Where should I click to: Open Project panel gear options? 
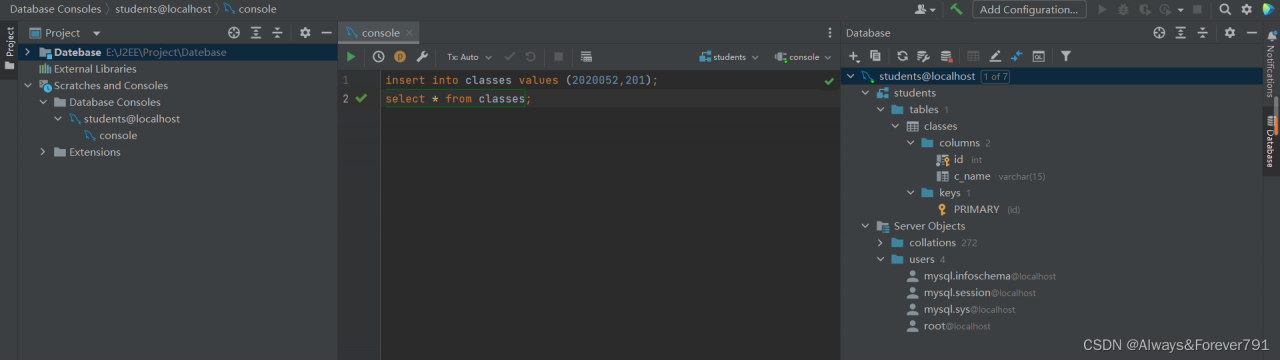305,33
